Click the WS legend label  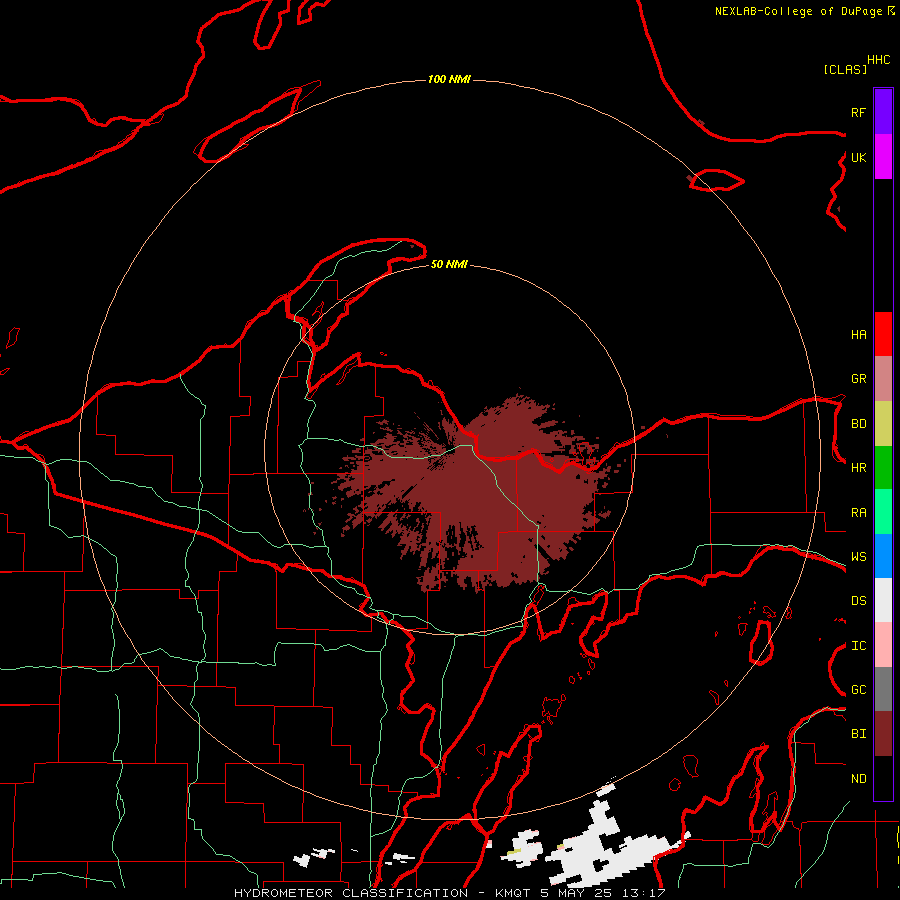pos(858,556)
